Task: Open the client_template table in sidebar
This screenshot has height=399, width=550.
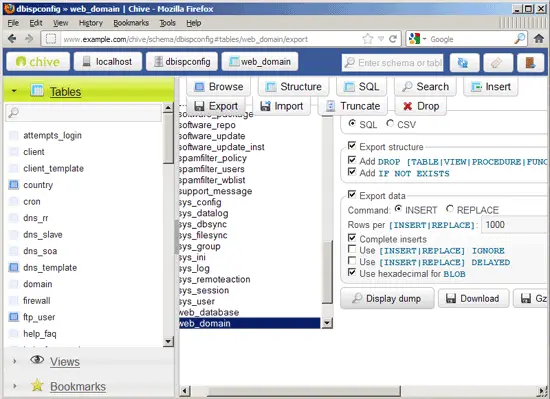Action: 53,168
